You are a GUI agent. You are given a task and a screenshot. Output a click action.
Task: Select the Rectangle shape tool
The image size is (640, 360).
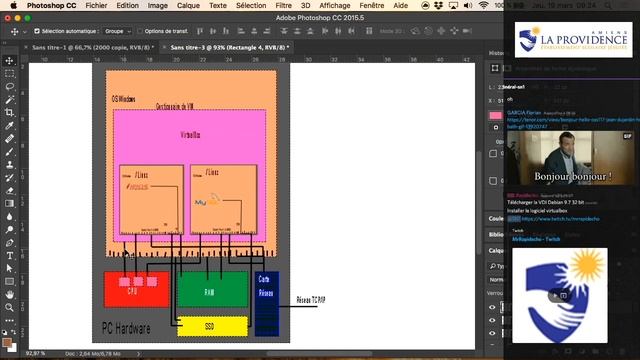(9, 281)
